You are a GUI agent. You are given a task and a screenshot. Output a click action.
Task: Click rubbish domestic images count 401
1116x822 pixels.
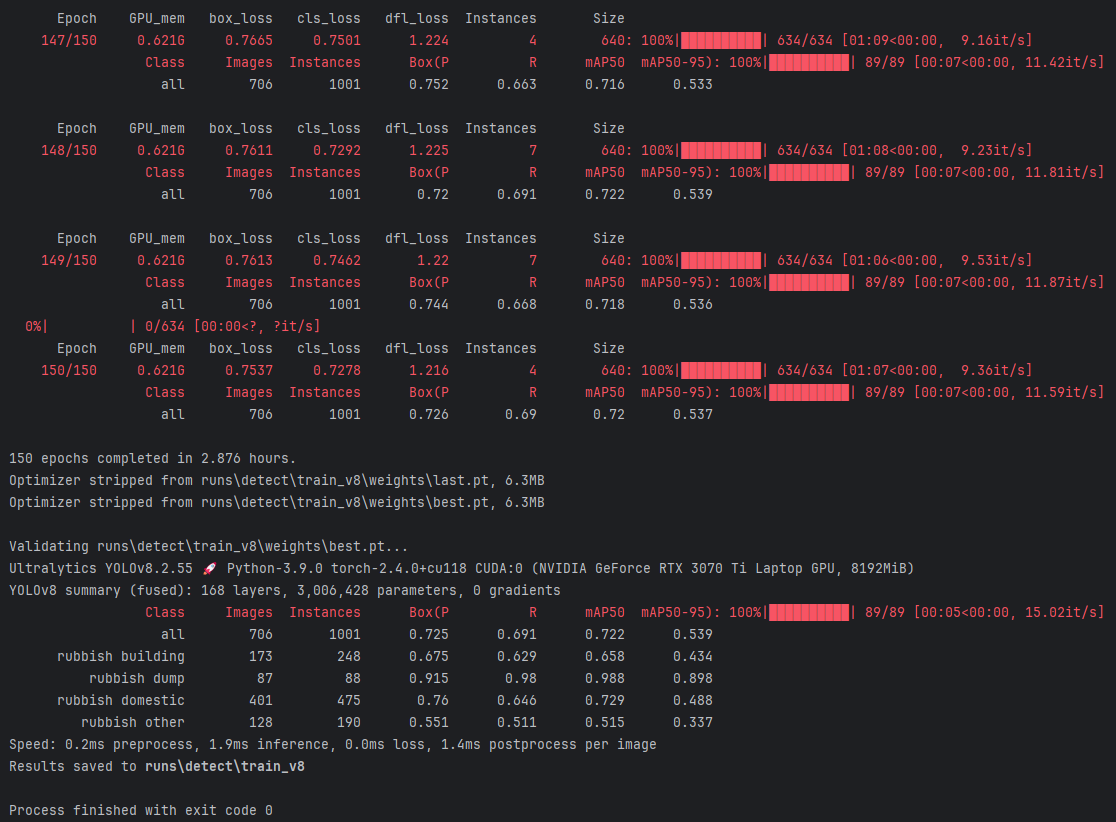click(x=260, y=700)
